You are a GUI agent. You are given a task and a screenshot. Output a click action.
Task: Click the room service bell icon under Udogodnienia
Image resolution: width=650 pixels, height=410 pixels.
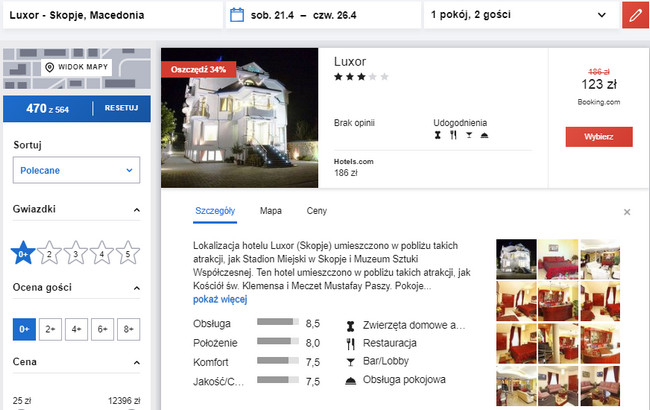[x=484, y=135]
